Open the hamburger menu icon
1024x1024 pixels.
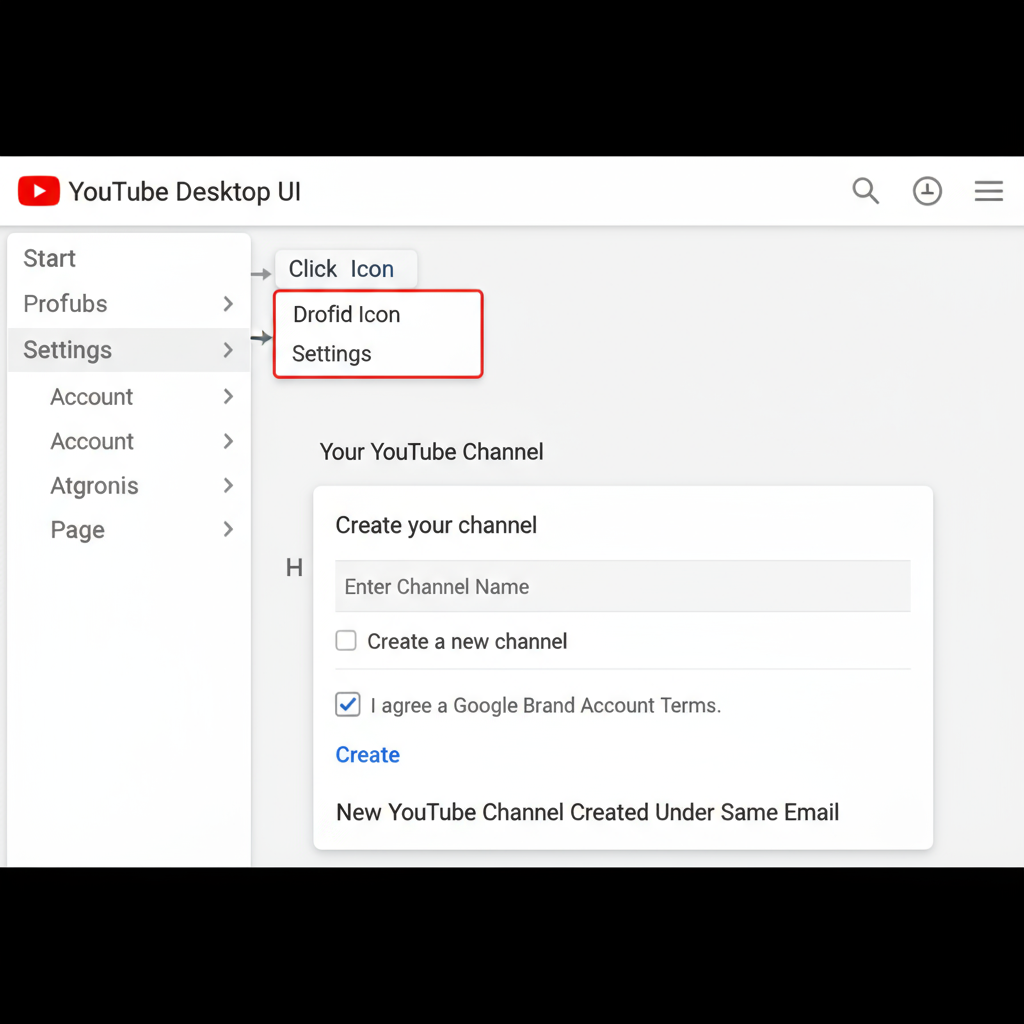point(988,191)
